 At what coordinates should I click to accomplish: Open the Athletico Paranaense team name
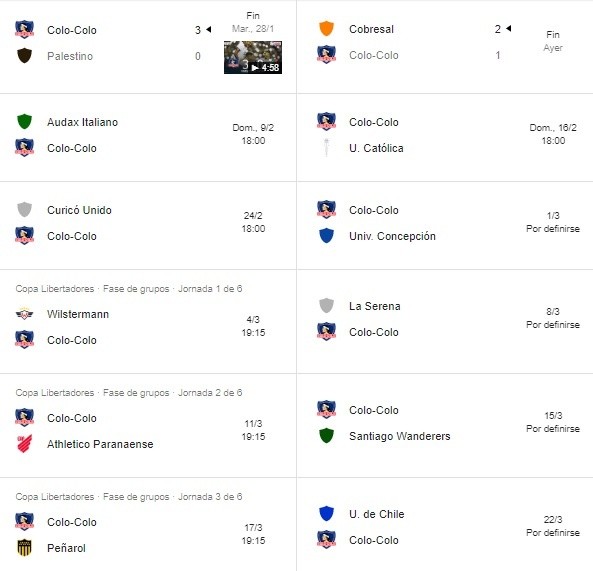(x=100, y=444)
